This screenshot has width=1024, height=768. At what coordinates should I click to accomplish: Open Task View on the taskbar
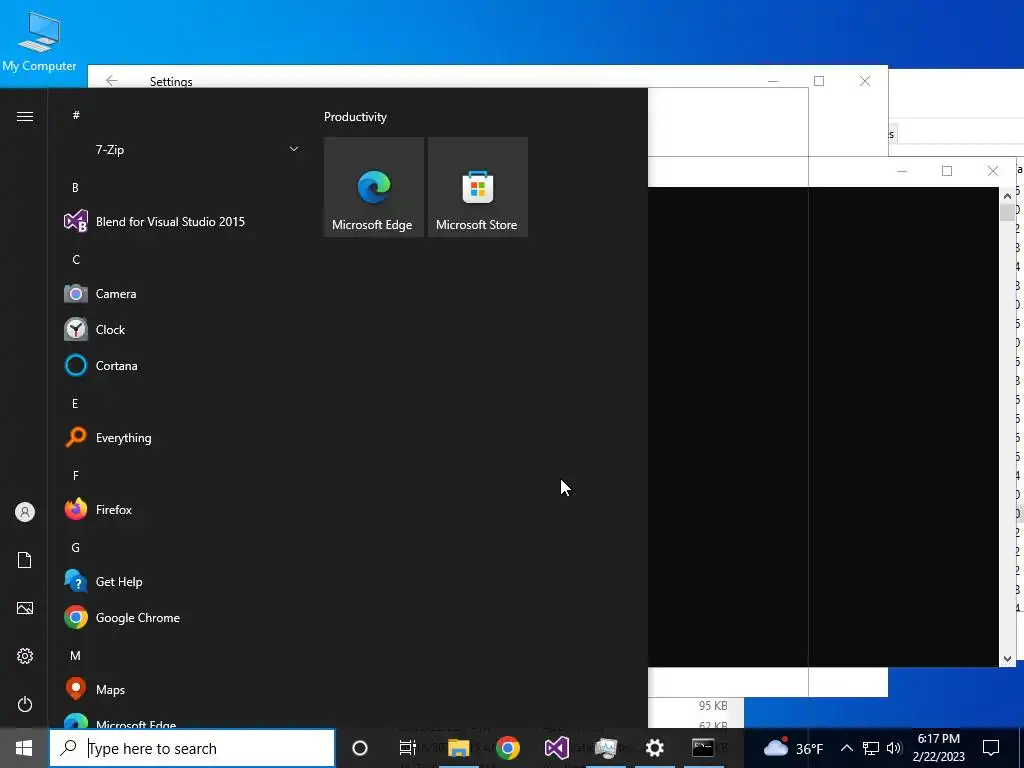coord(408,748)
